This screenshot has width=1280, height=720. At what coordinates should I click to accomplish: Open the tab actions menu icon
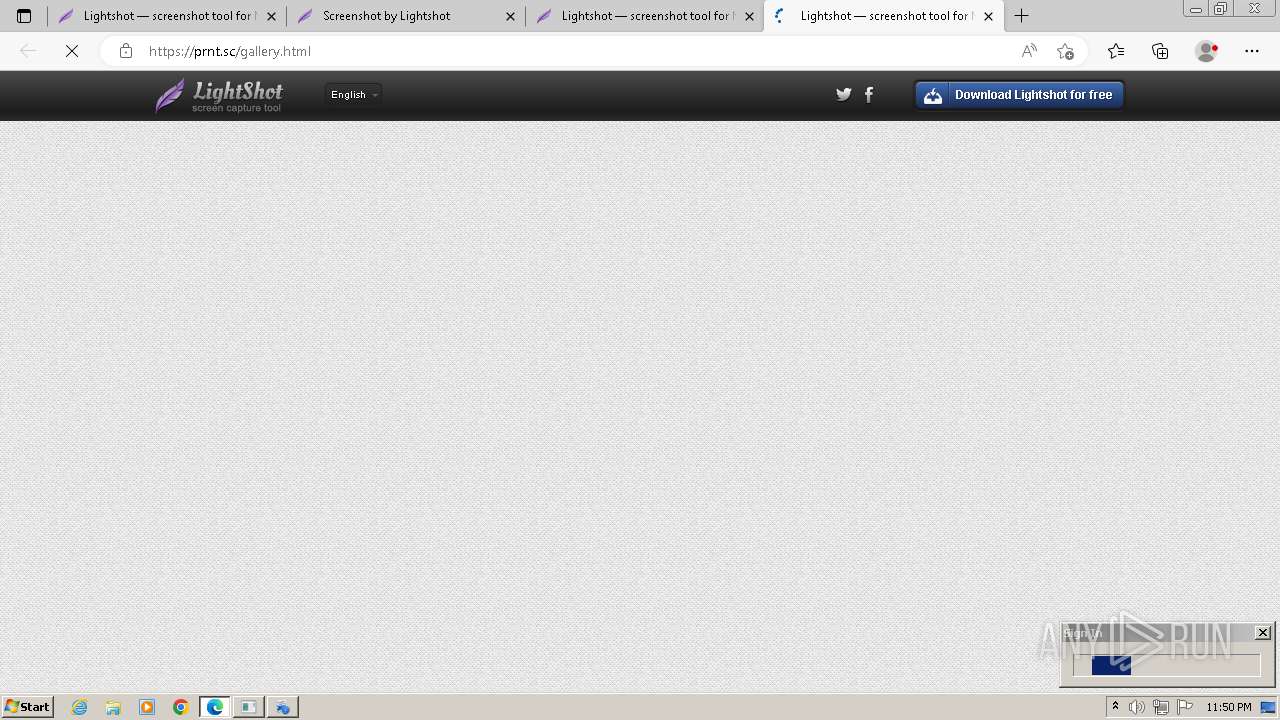tap(24, 16)
